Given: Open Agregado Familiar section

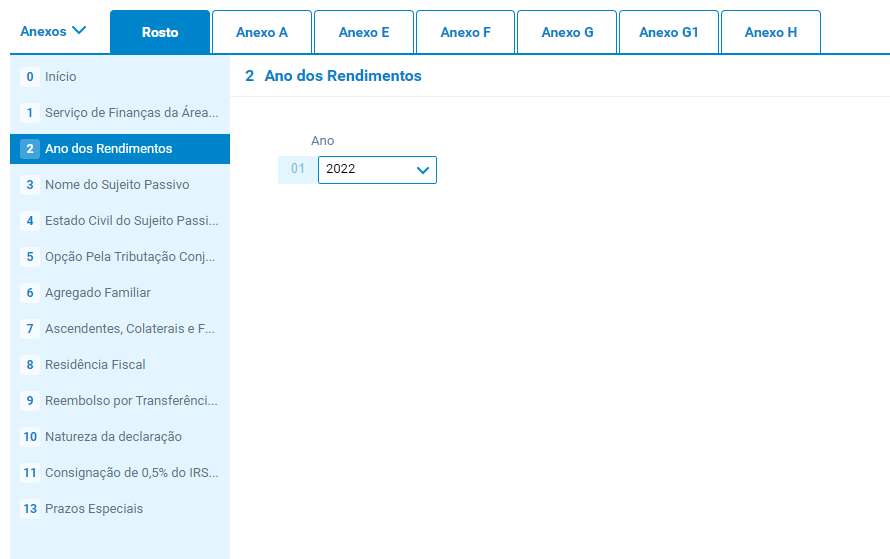Looking at the screenshot, I should [120, 293].
